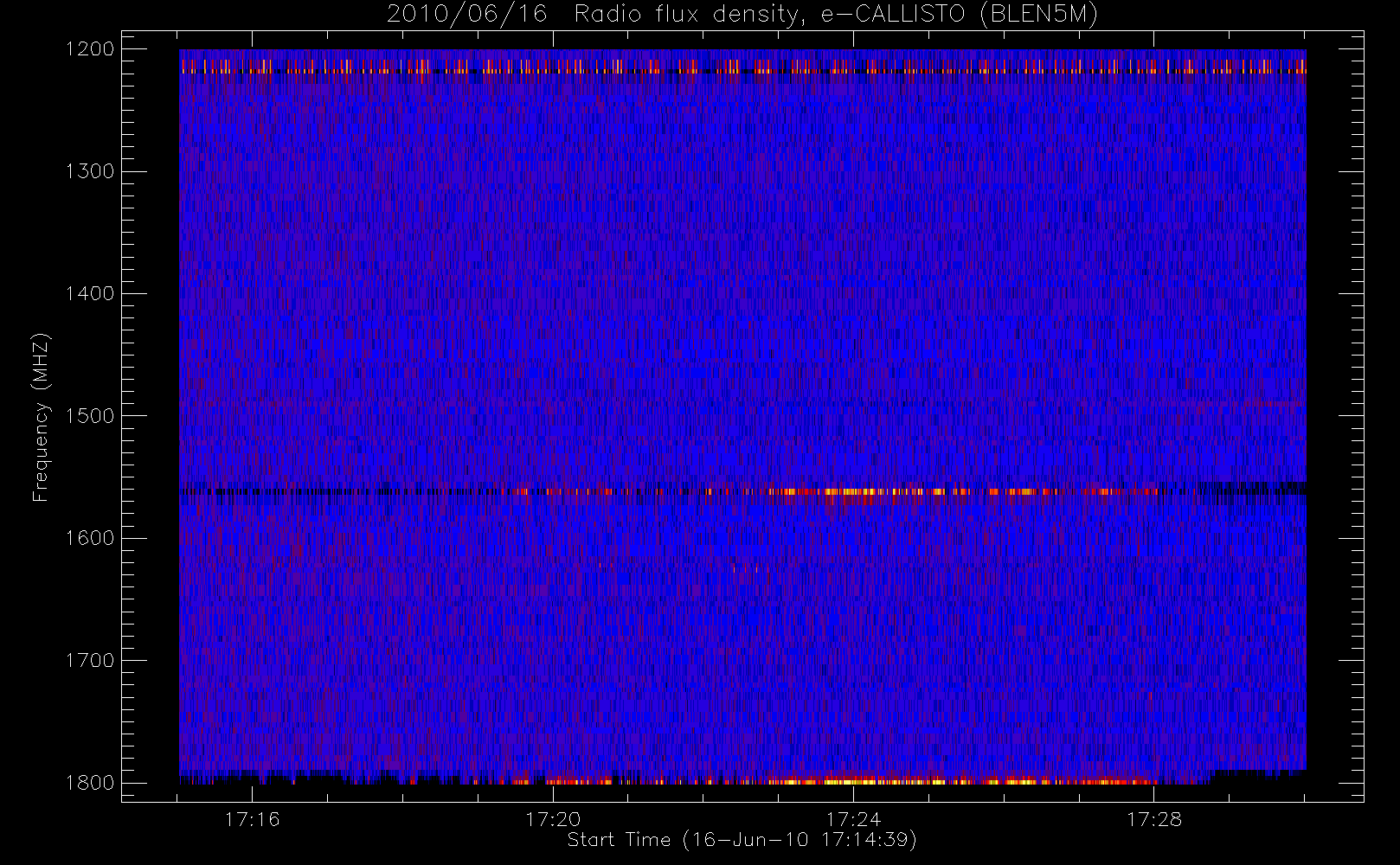Click the 1800 frequency tick label
1400x865 pixels.
[x=90, y=783]
